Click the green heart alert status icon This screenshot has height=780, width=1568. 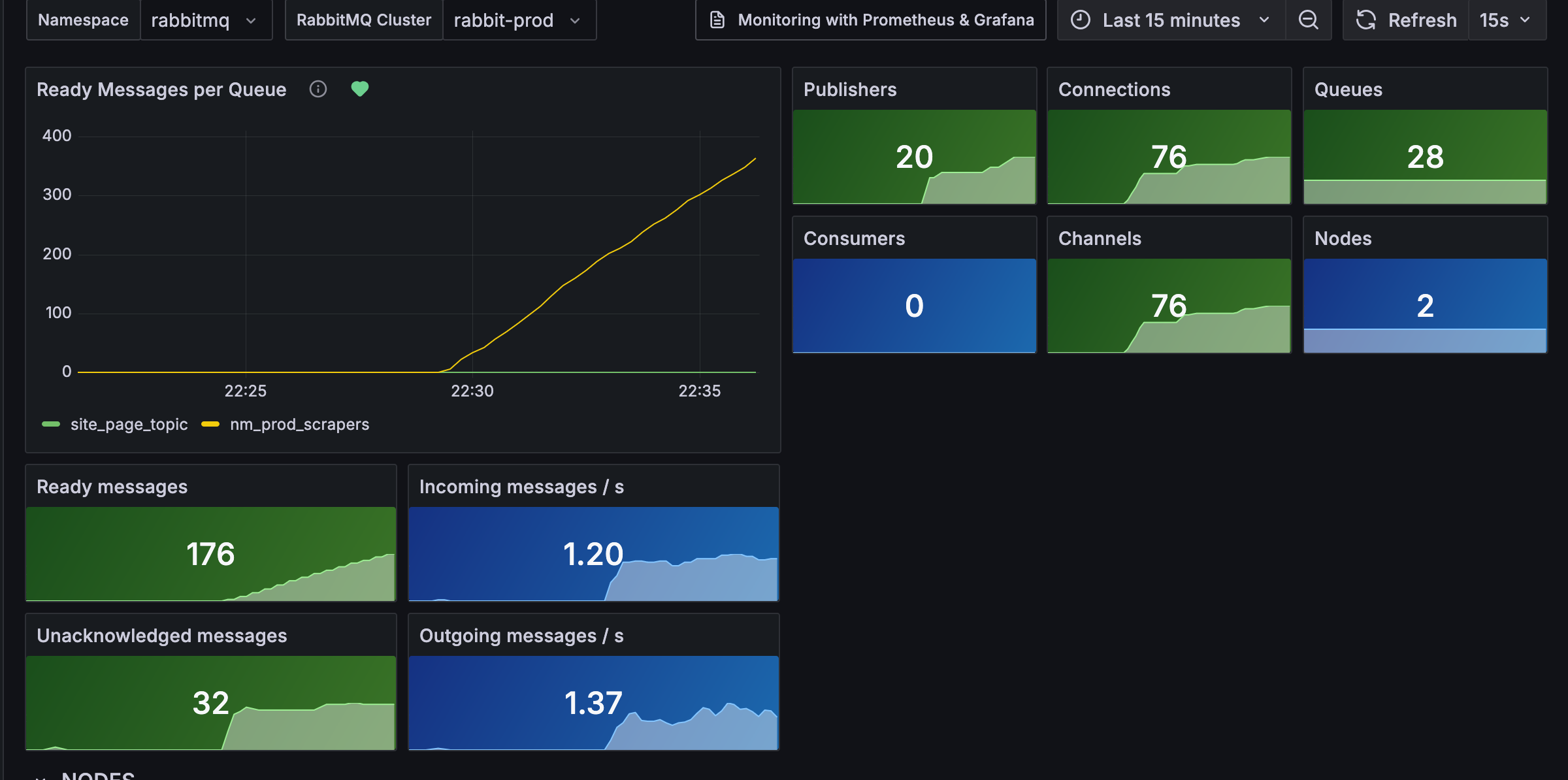(x=360, y=89)
